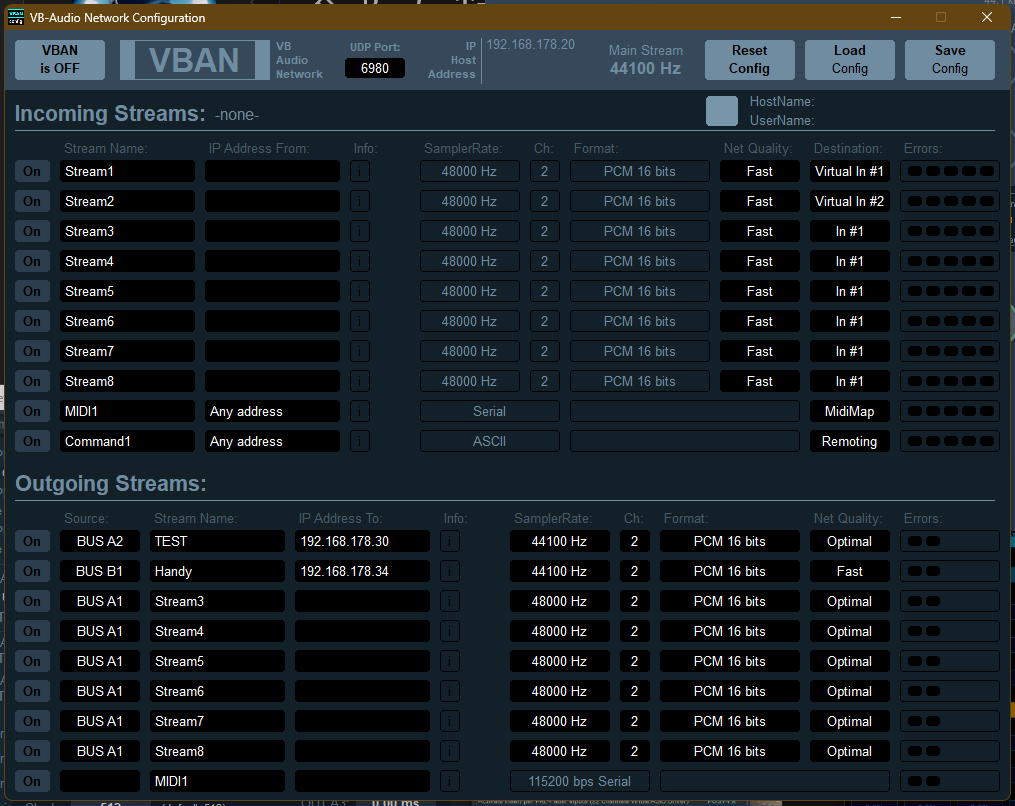
Task: Edit IP Address From for Stream1
Action: click(273, 172)
